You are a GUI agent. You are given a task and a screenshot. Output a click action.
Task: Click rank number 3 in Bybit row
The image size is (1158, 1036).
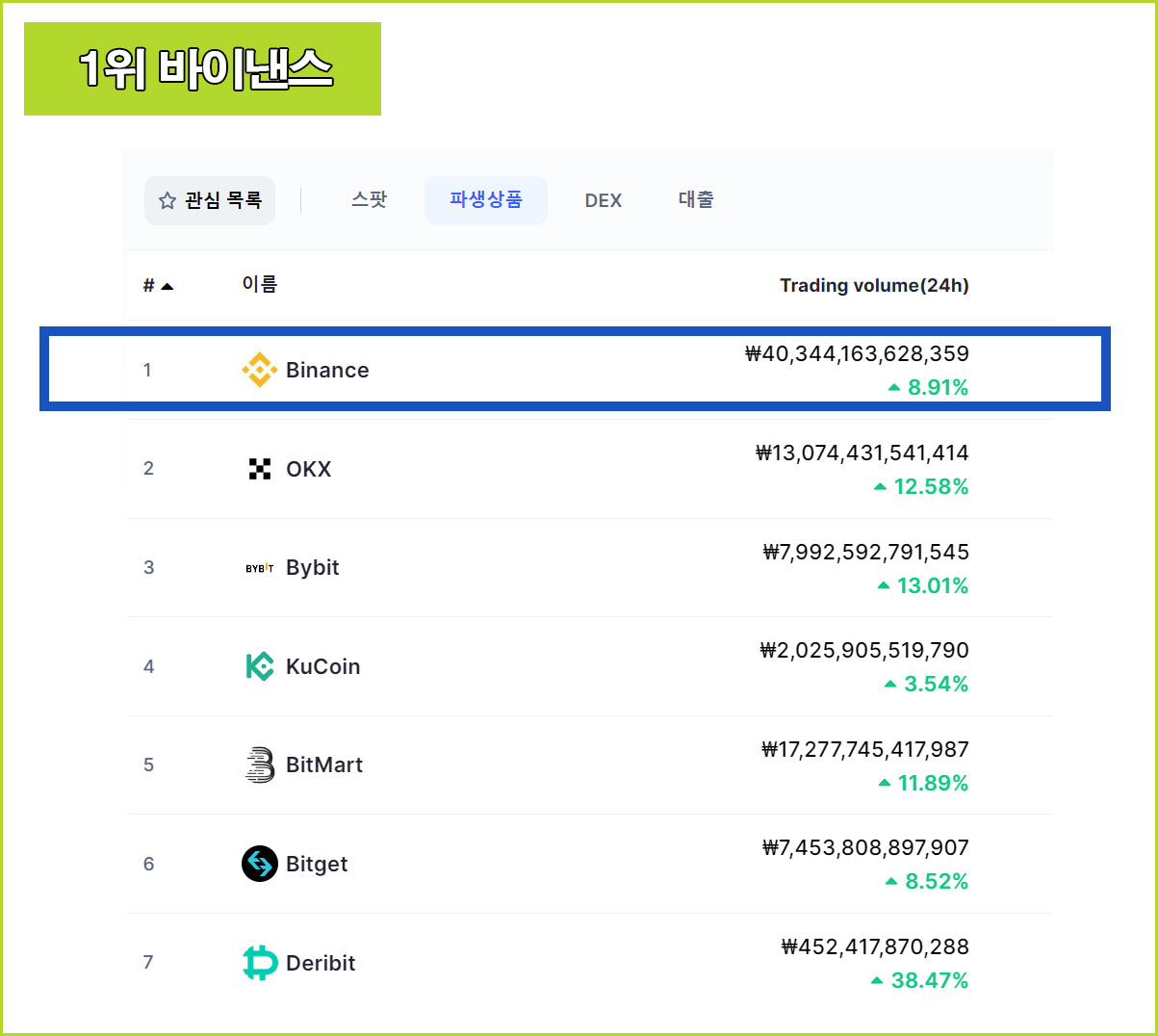(x=148, y=567)
